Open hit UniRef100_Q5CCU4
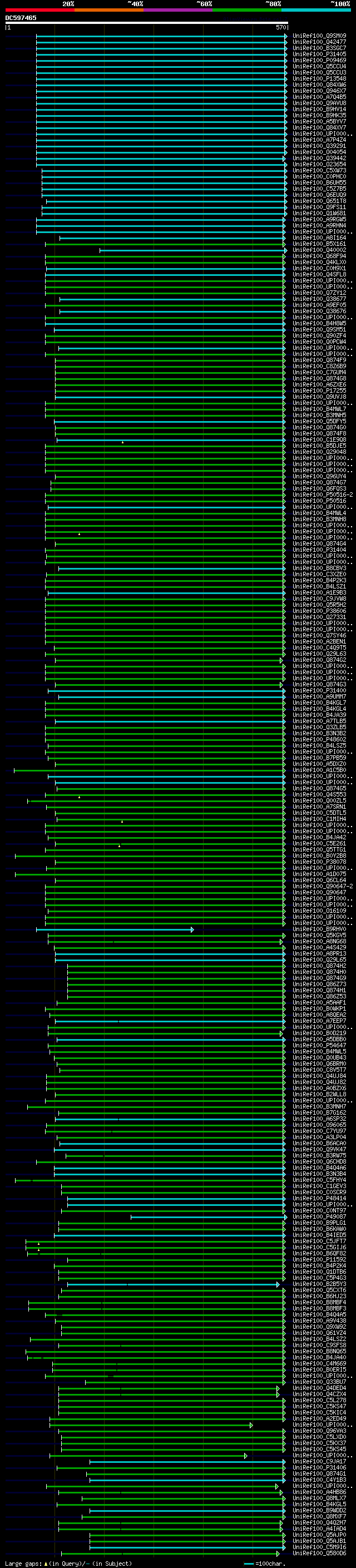The image size is (356, 1568). point(319,66)
